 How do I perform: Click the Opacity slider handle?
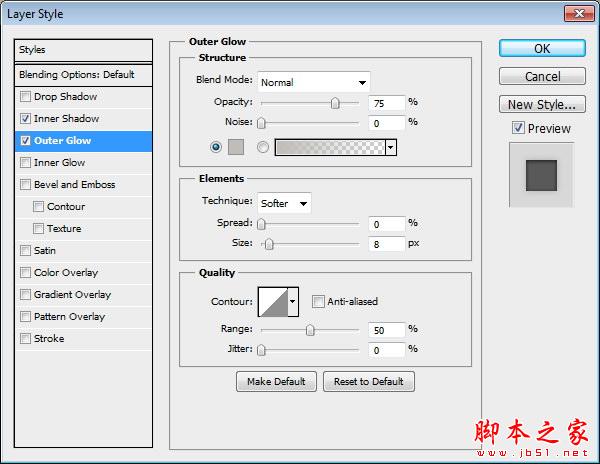[335, 103]
